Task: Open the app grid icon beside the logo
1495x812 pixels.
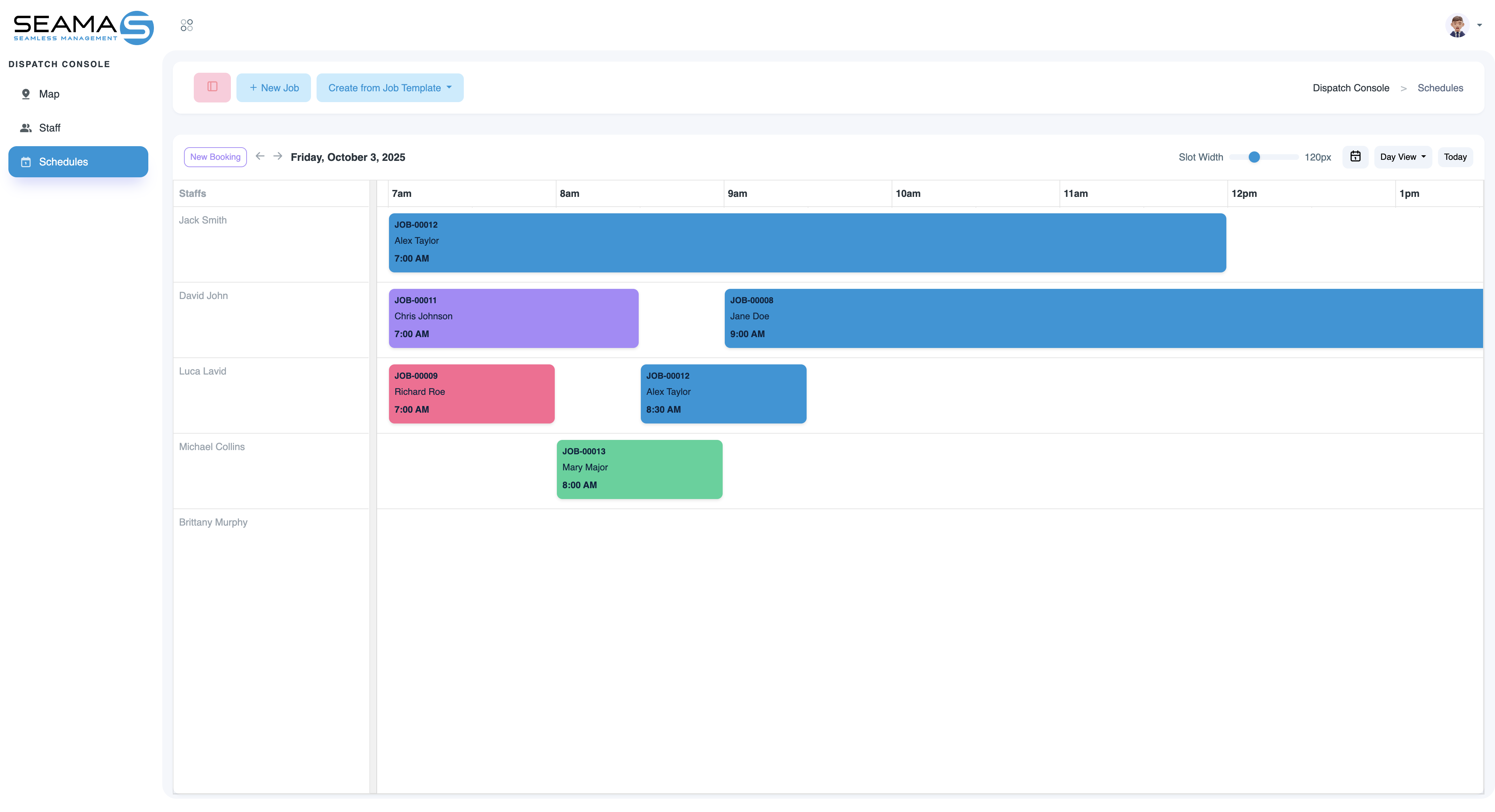Action: [186, 25]
